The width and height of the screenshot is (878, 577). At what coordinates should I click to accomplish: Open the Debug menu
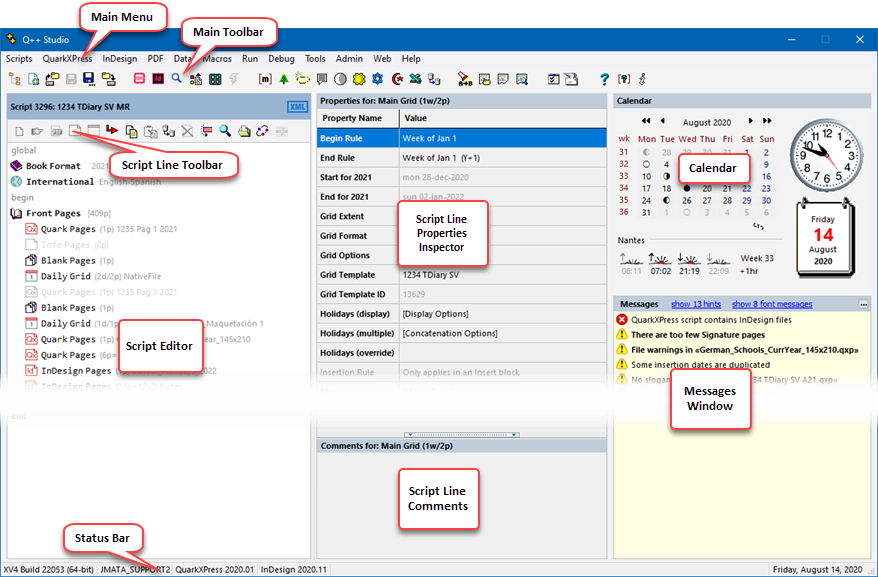coord(281,58)
